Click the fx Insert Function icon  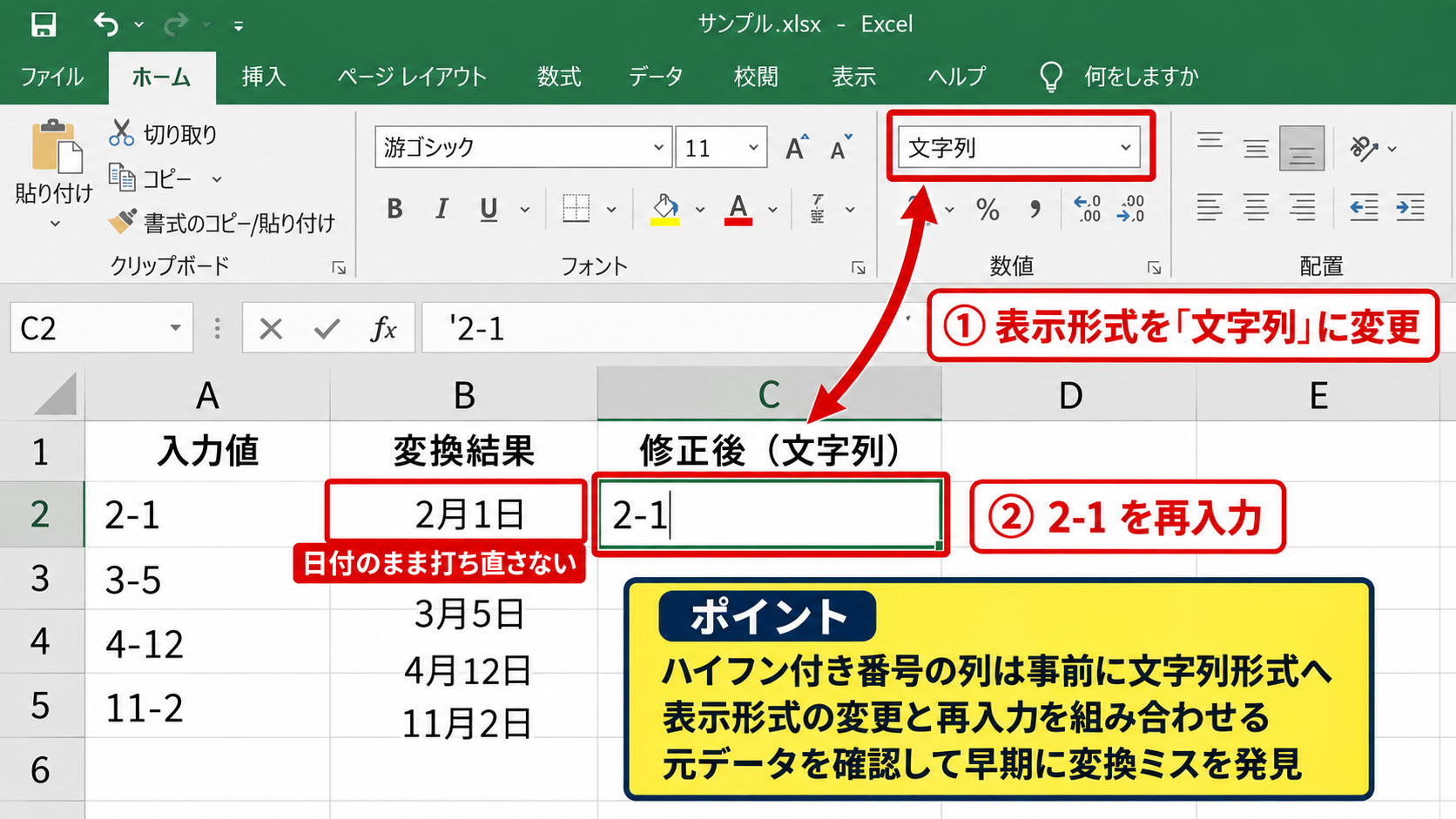[x=383, y=328]
